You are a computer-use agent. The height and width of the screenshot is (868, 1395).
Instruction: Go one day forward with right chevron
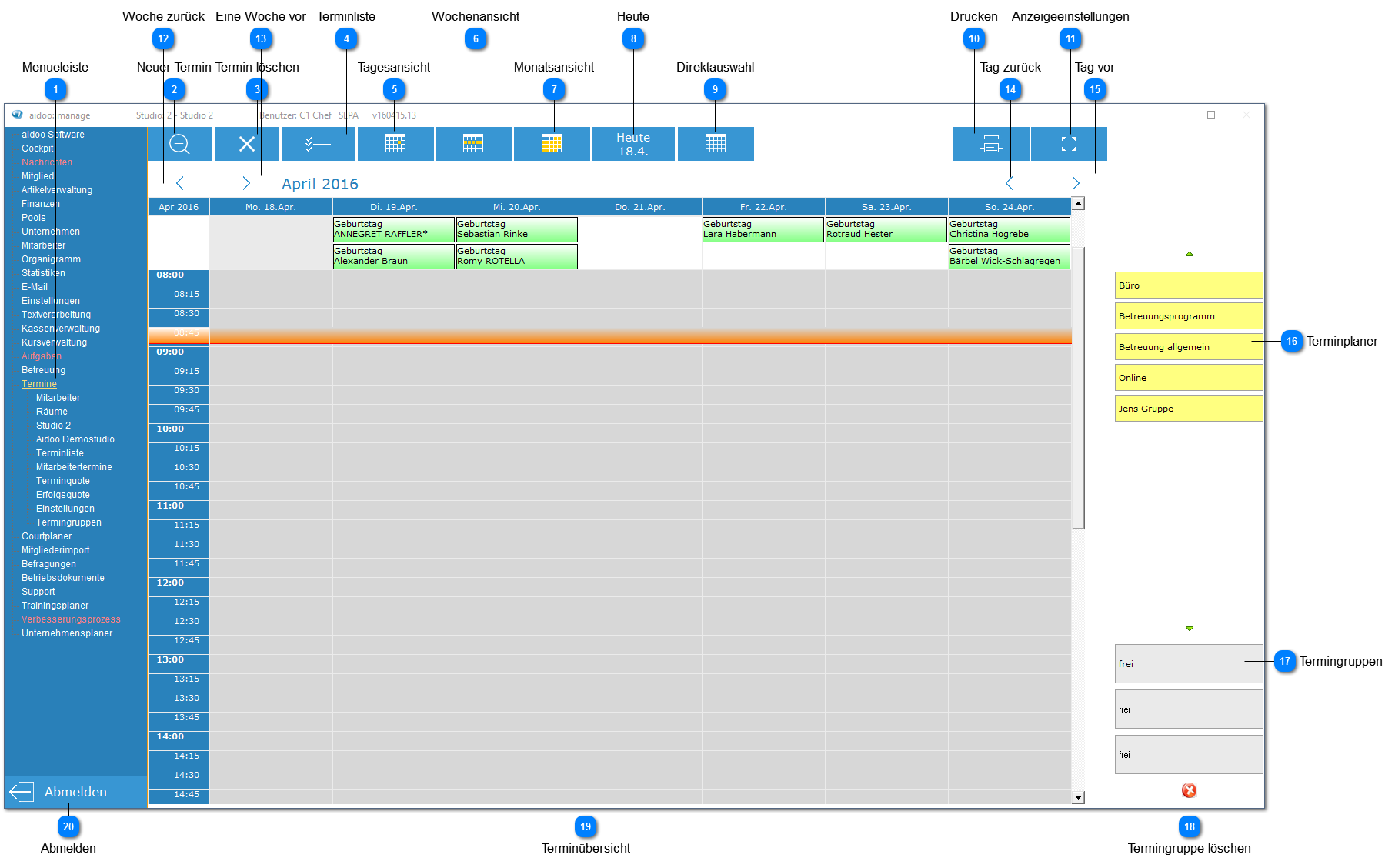[1076, 183]
